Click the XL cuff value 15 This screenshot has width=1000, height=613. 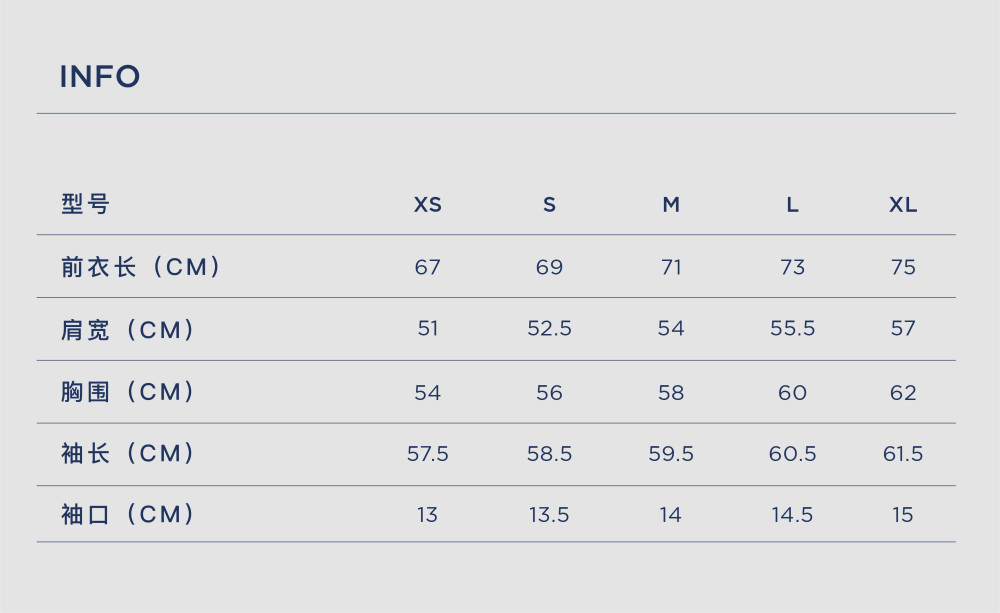point(903,515)
